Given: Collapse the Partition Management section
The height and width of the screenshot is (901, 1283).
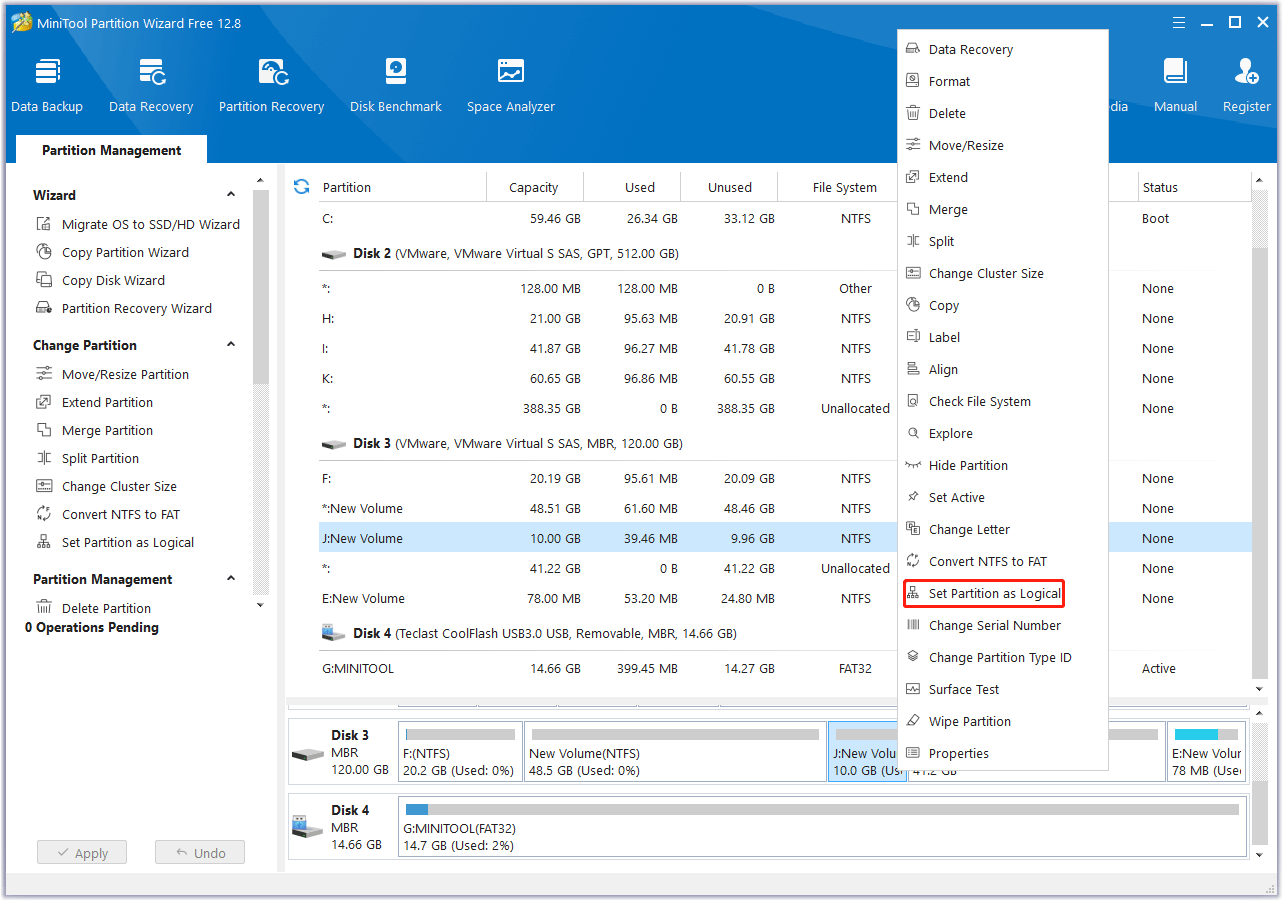Looking at the screenshot, I should coord(230,578).
